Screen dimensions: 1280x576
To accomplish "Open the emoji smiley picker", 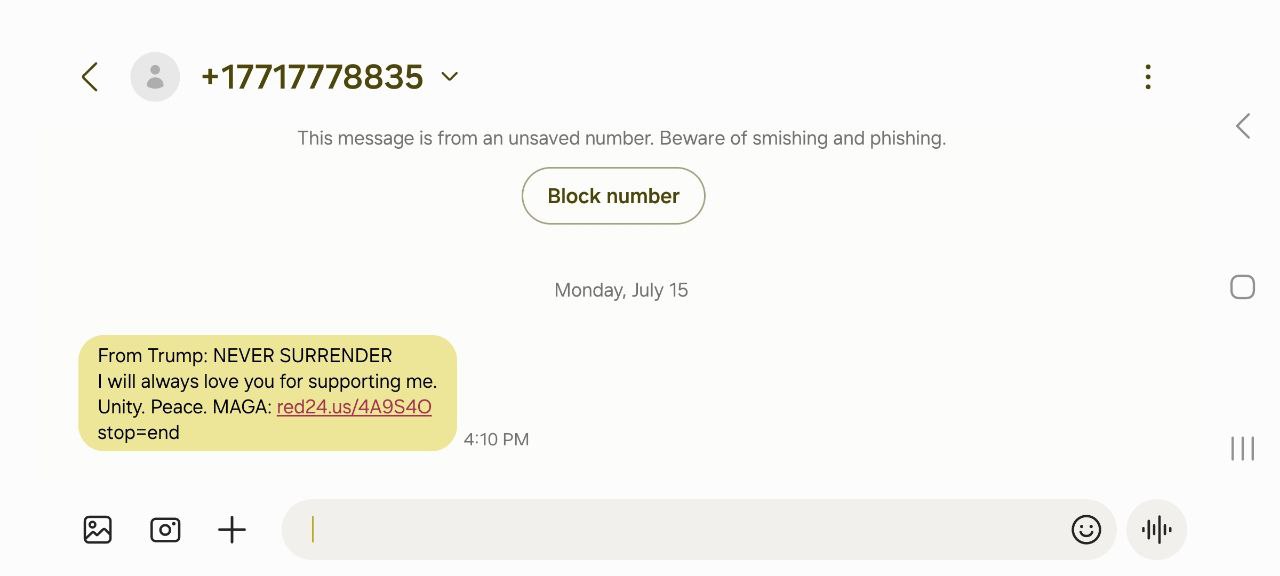I will point(1086,529).
